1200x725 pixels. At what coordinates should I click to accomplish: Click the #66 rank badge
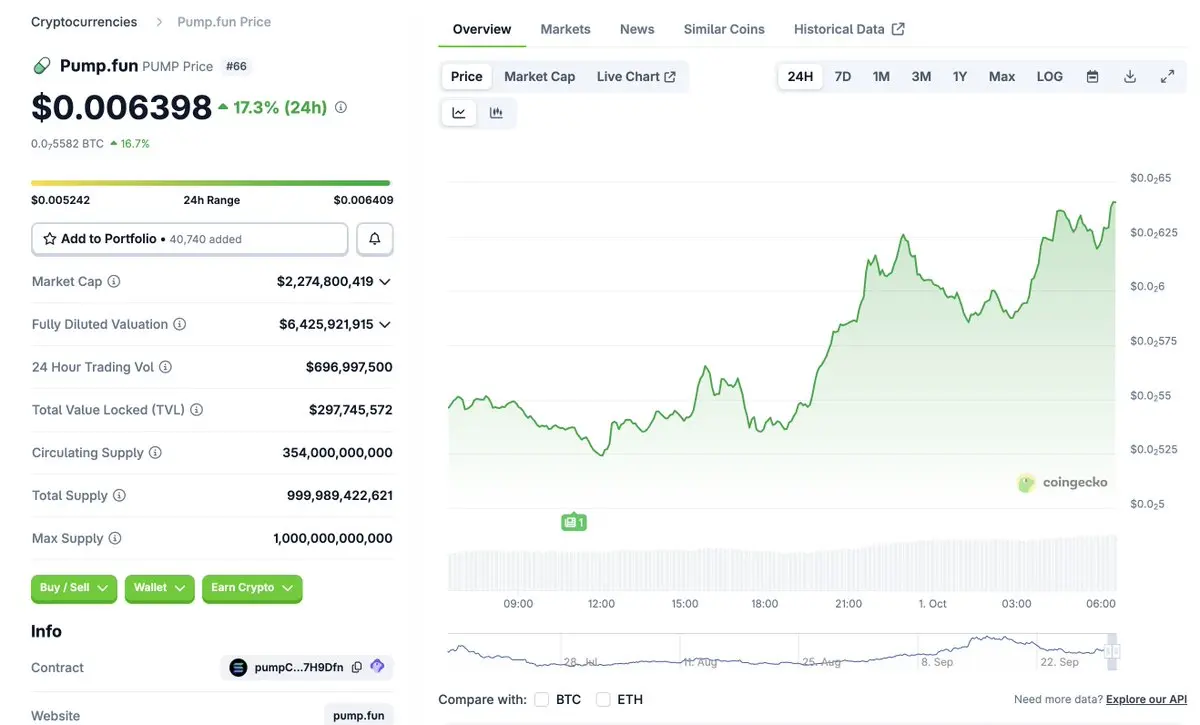click(237, 66)
